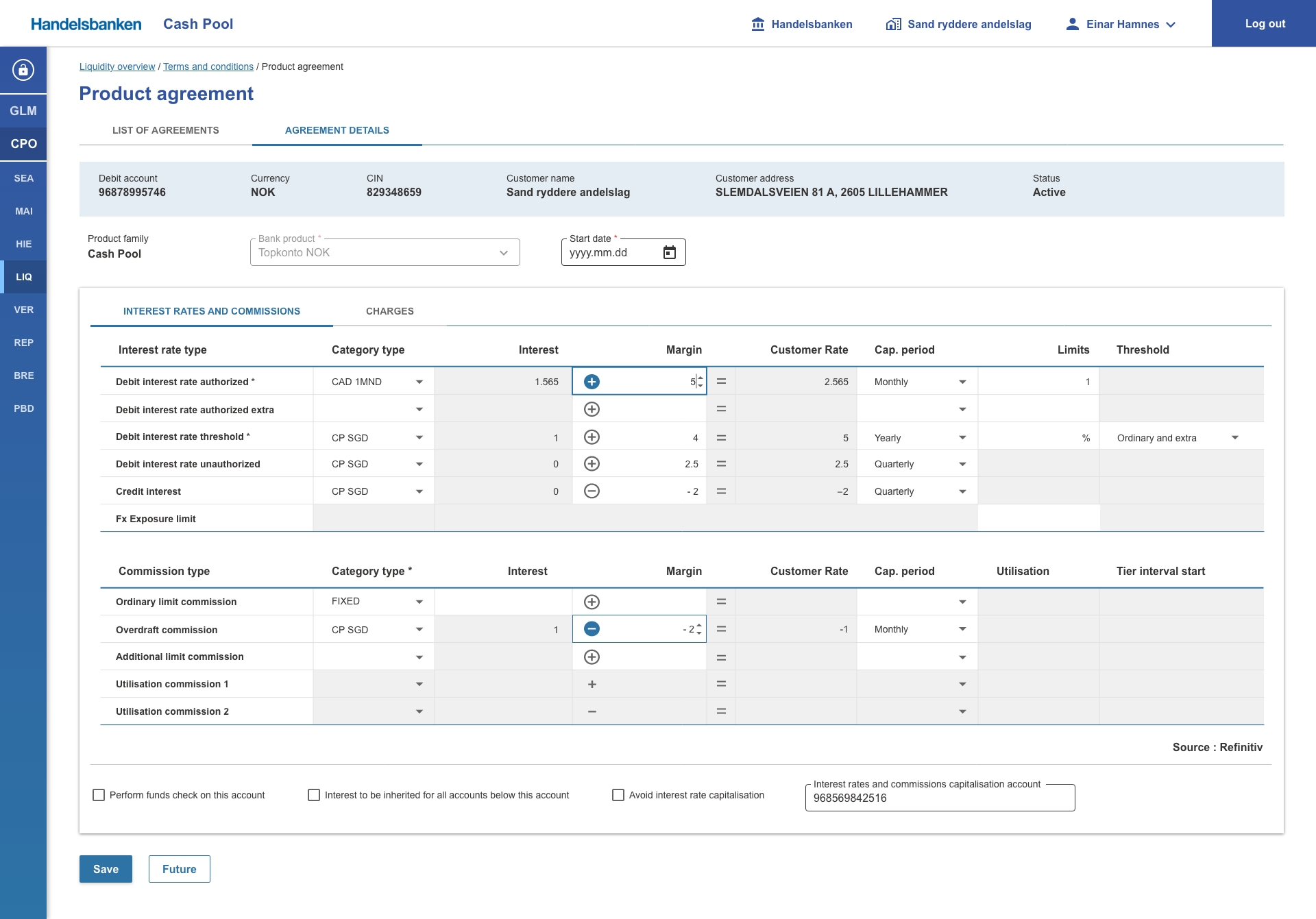Expand the cap period dropdown for credit interest
Screen dimensions: 1316x919
960,491
